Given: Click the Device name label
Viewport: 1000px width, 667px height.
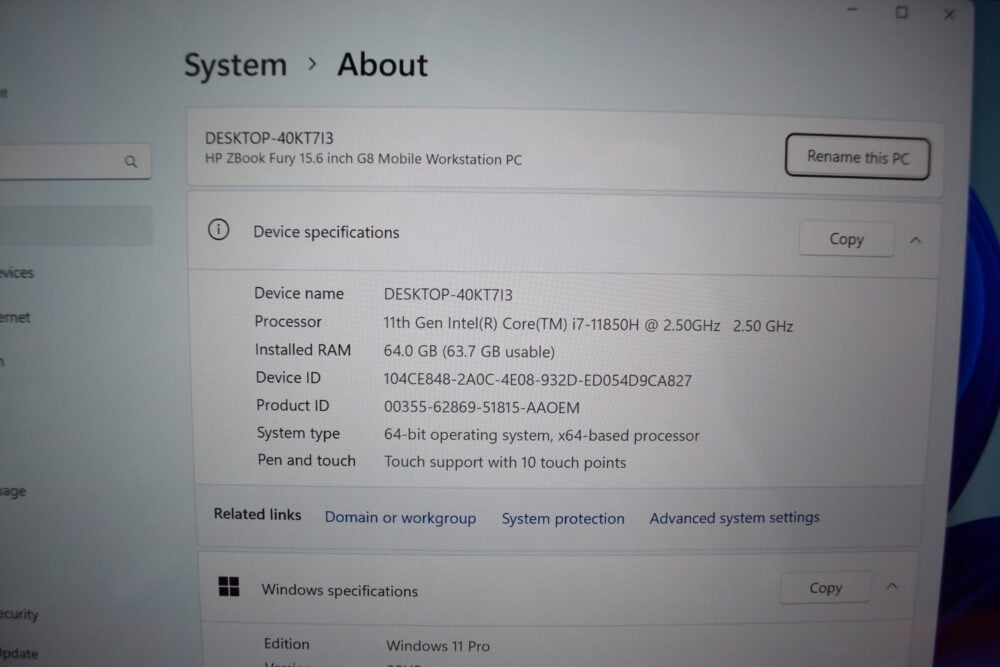Looking at the screenshot, I should click(x=299, y=293).
